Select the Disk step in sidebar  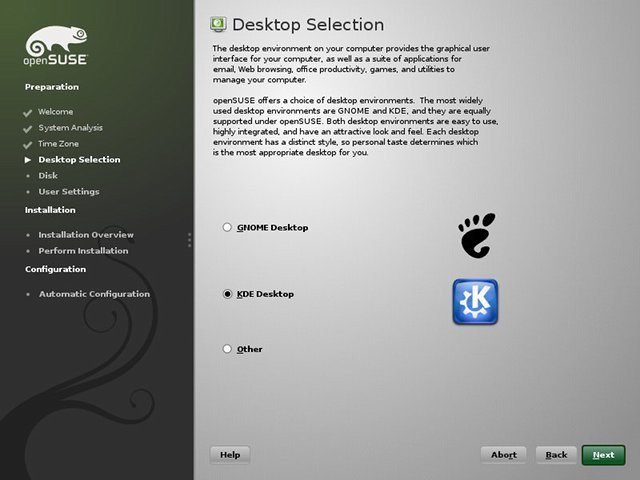pos(48,176)
